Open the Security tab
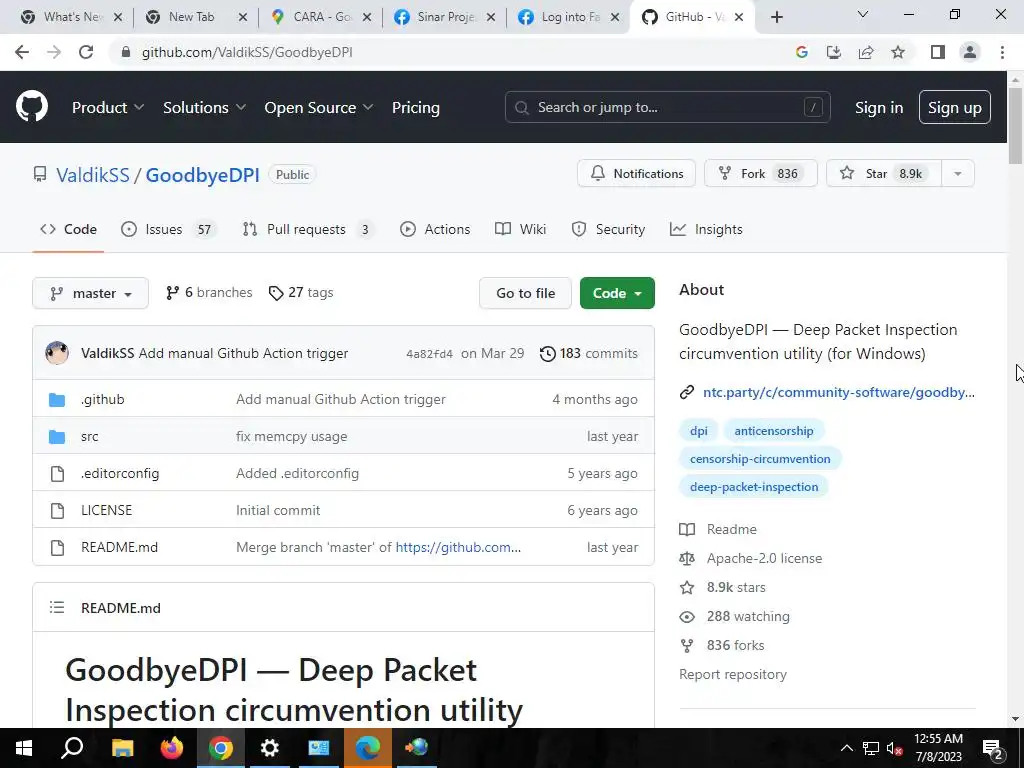Image resolution: width=1024 pixels, height=768 pixels. coord(608,229)
